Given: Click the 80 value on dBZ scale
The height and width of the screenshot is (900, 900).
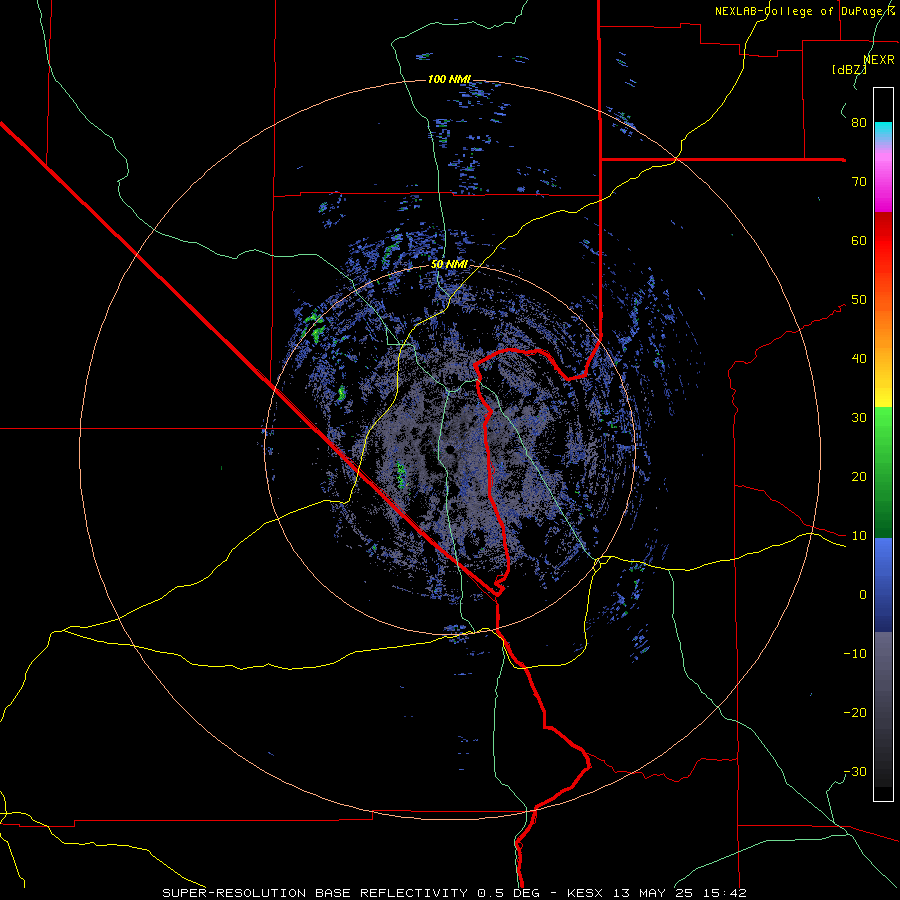Looking at the screenshot, I should point(859,123).
